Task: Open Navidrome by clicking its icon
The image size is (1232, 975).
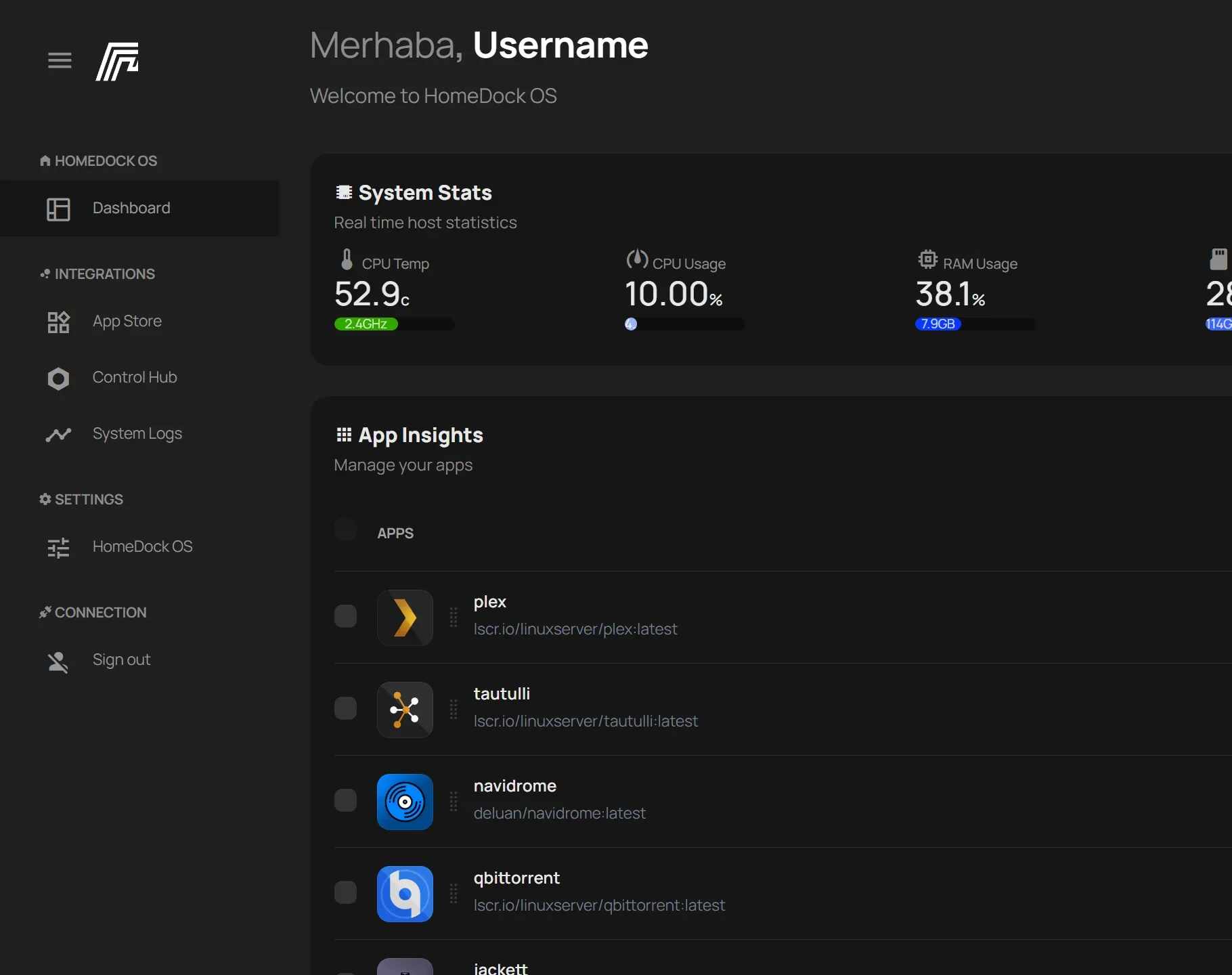Action: tap(405, 802)
